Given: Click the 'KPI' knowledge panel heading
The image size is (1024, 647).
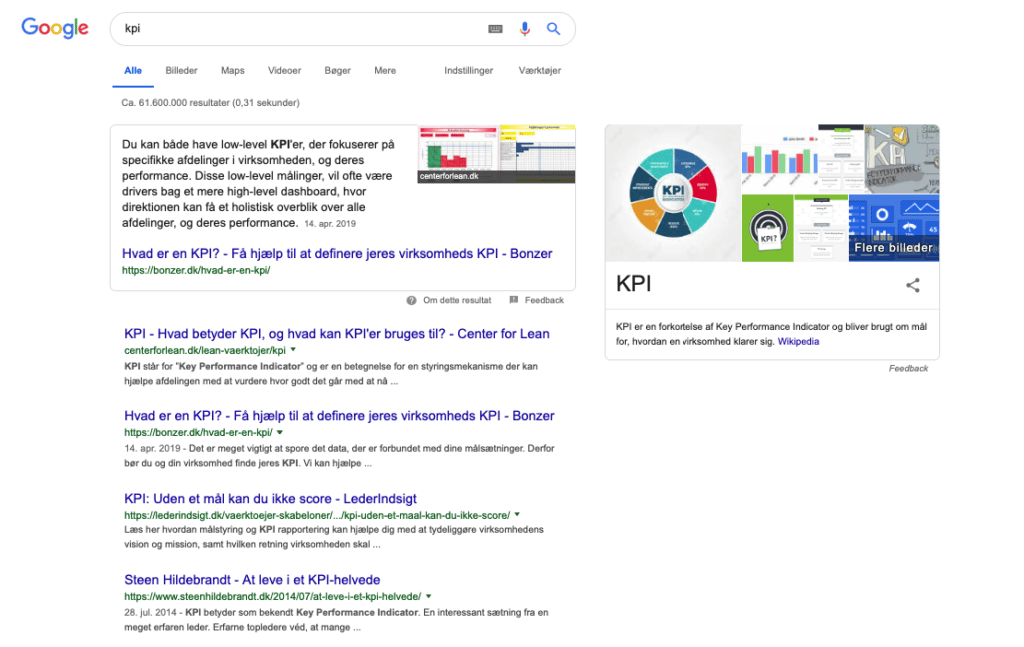Looking at the screenshot, I should [x=633, y=284].
